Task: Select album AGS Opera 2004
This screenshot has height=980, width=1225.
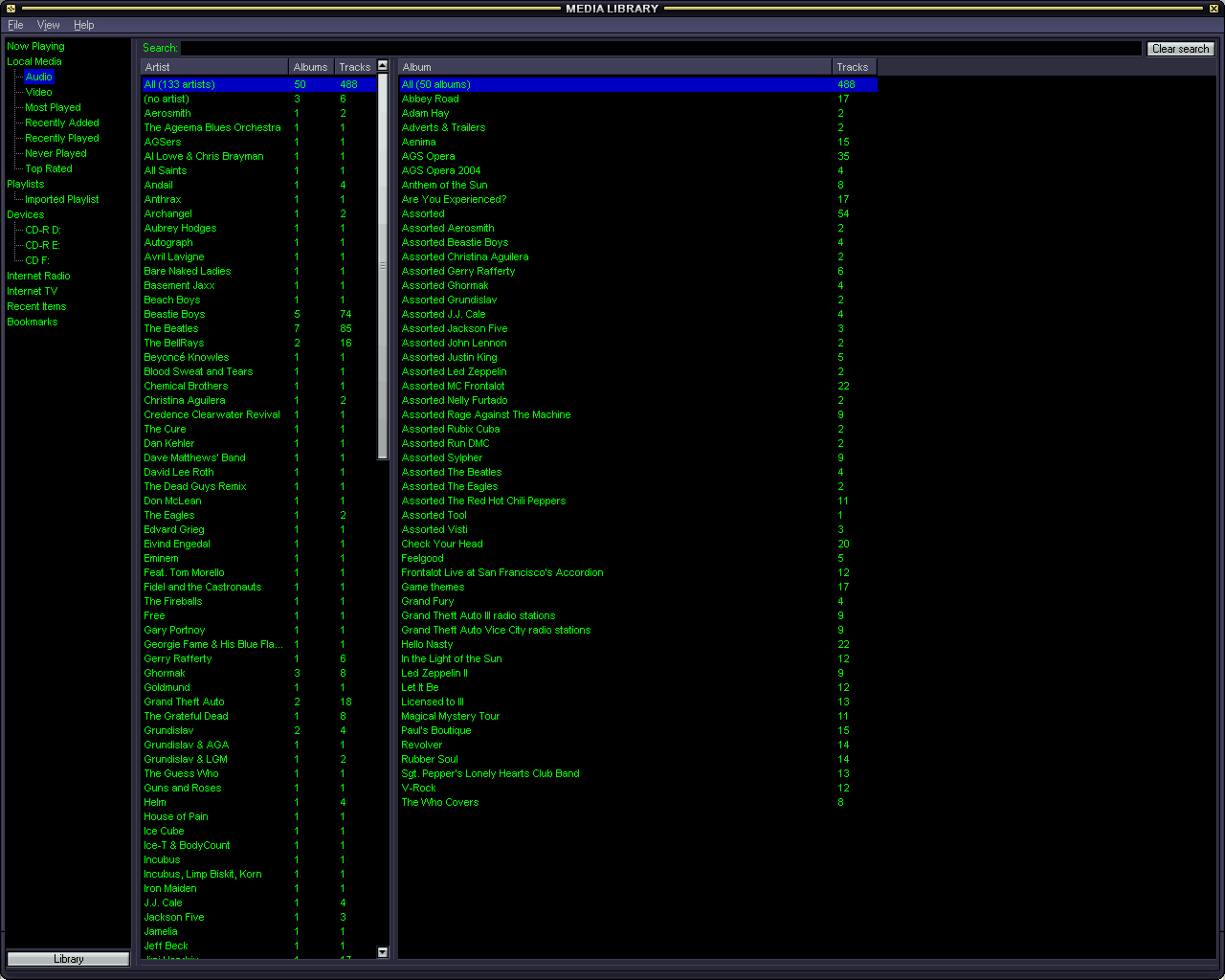Action: (x=638, y=170)
